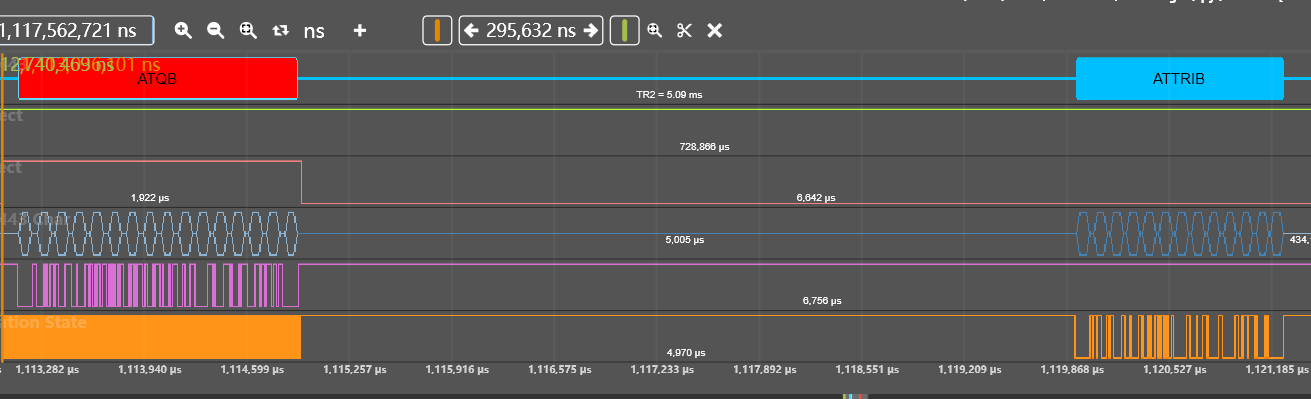This screenshot has width=1311, height=399.
Task: Click the zoom to fit magnifier icon
Action: click(248, 30)
